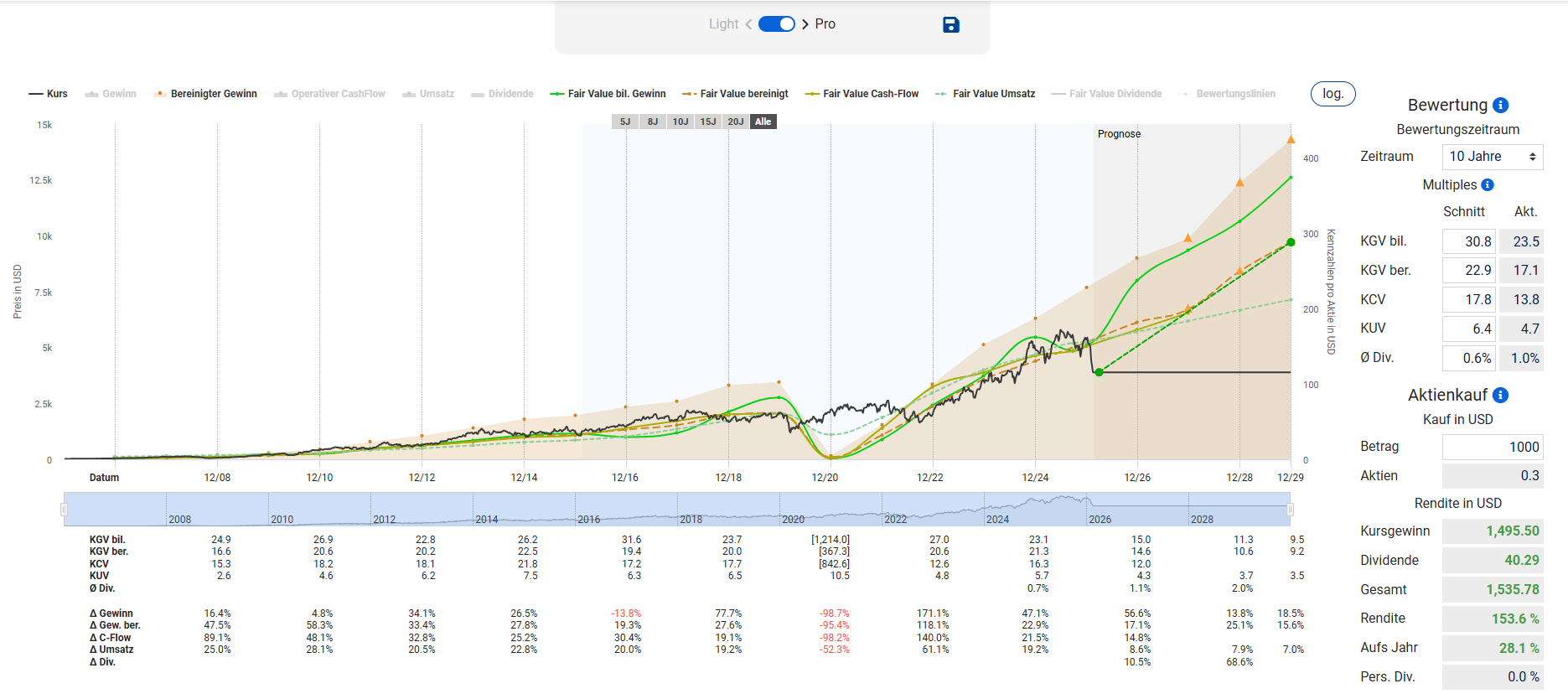Viewport: 1568px width, 699px height.
Task: Open Multiples info icon
Action: click(x=1488, y=185)
